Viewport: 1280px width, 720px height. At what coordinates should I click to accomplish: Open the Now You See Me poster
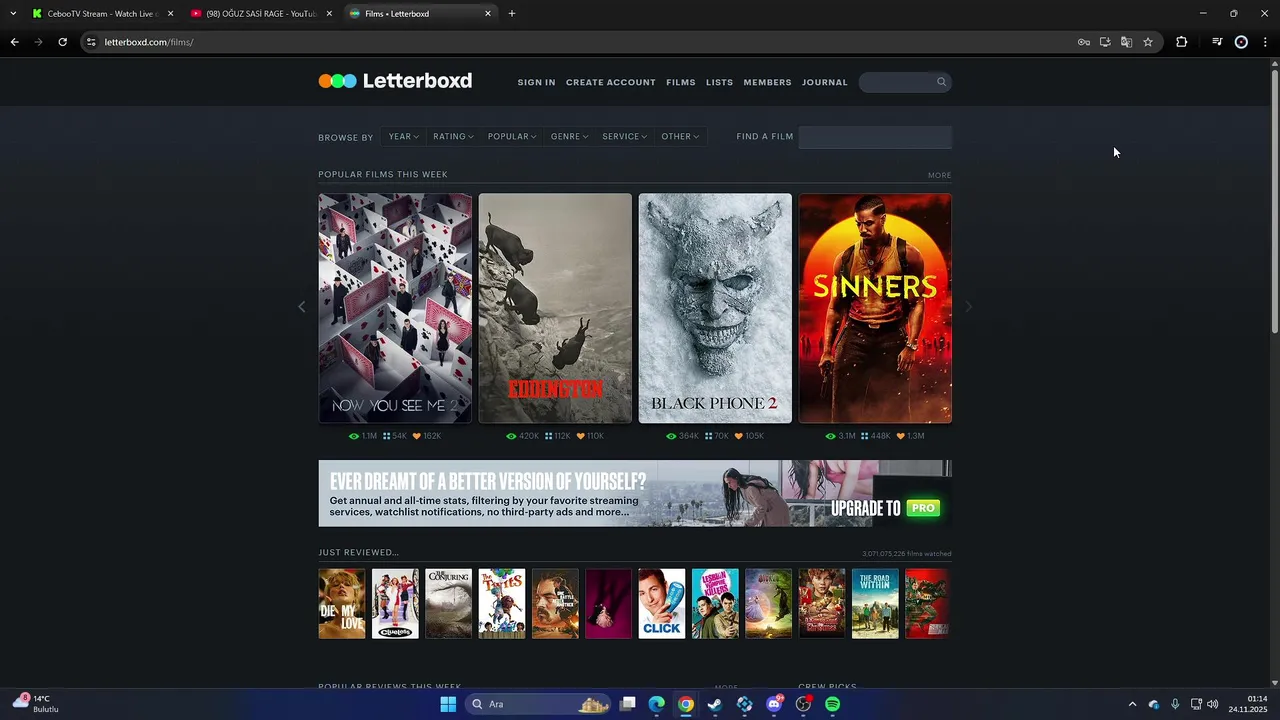[x=395, y=308]
